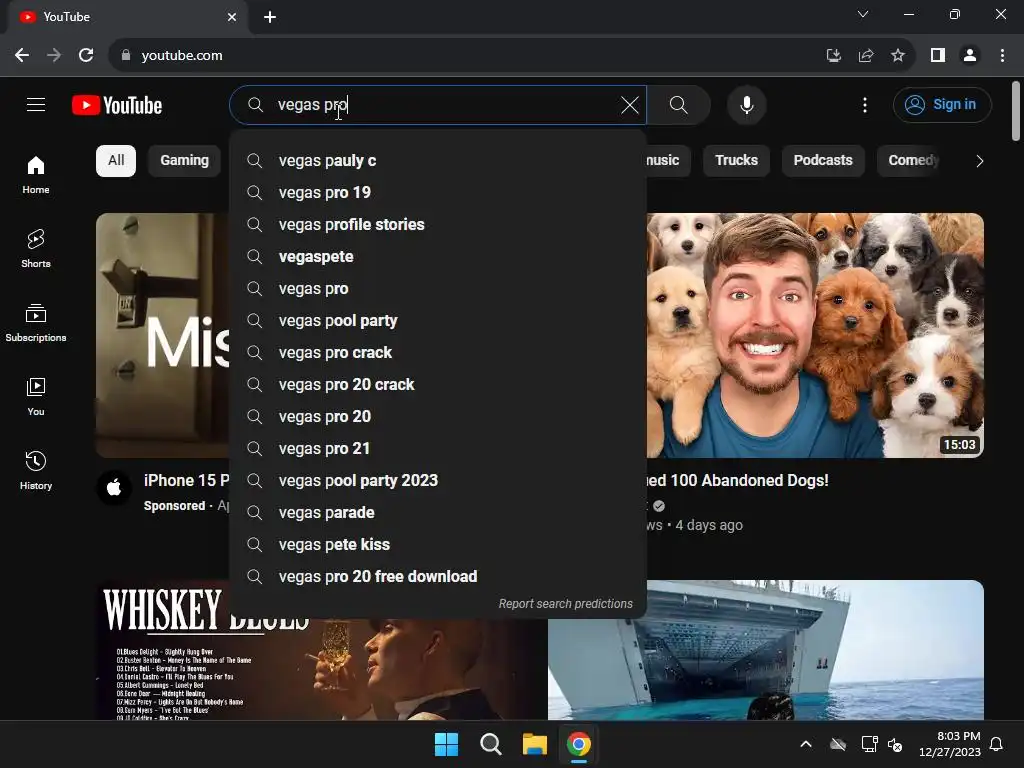Open the Windows Start menu
Viewport: 1024px width, 768px height.
(447, 744)
